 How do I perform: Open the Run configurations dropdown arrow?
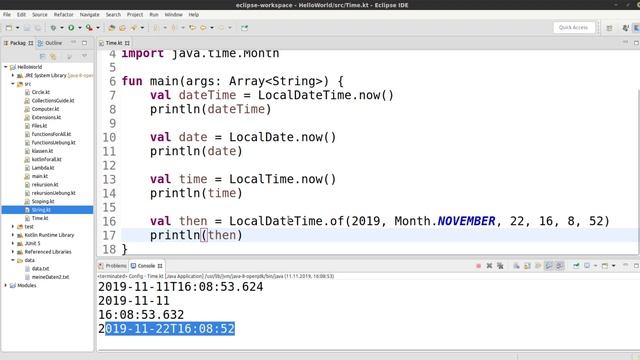pos(80,28)
